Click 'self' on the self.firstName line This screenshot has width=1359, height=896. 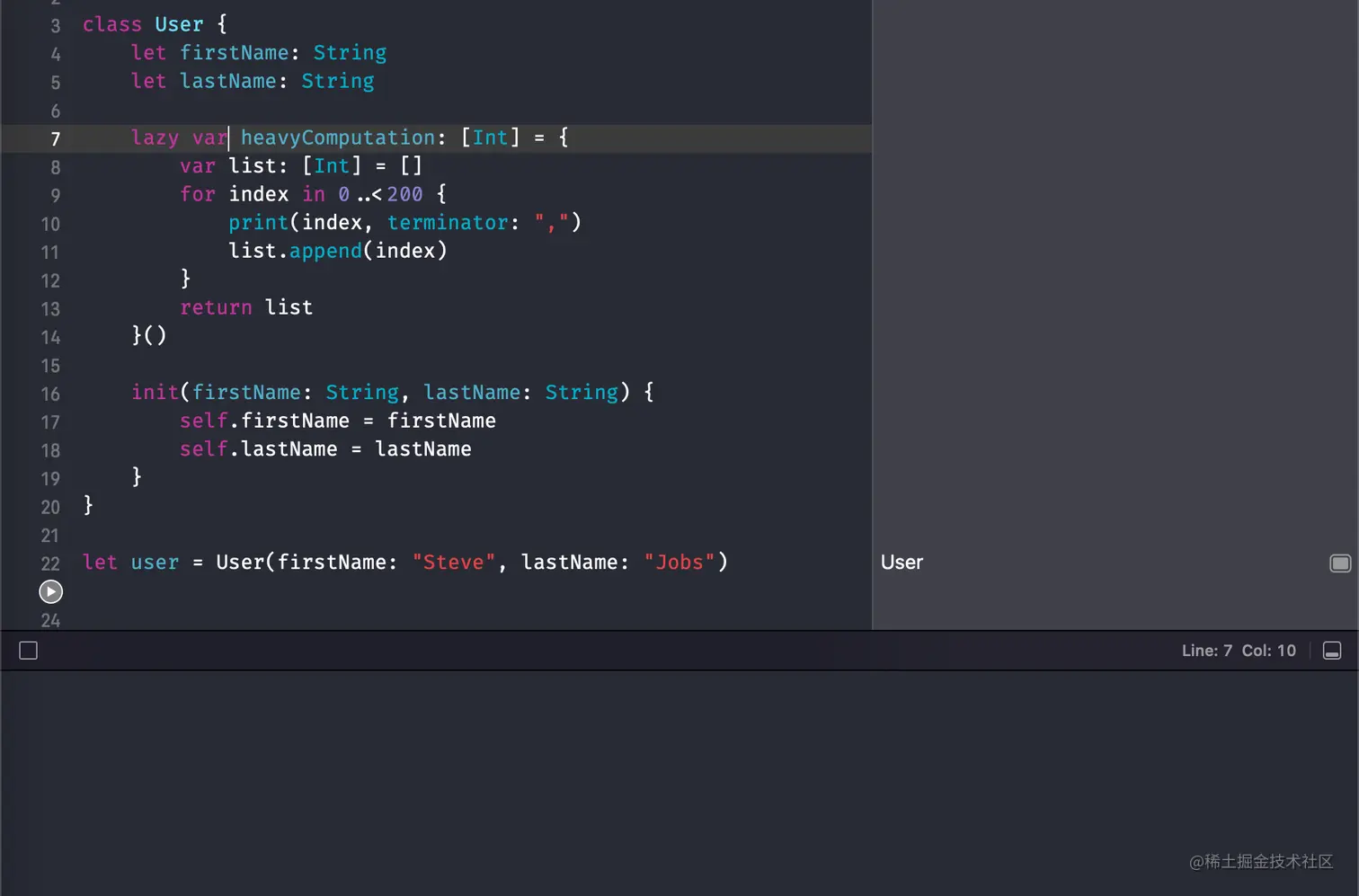coord(204,421)
